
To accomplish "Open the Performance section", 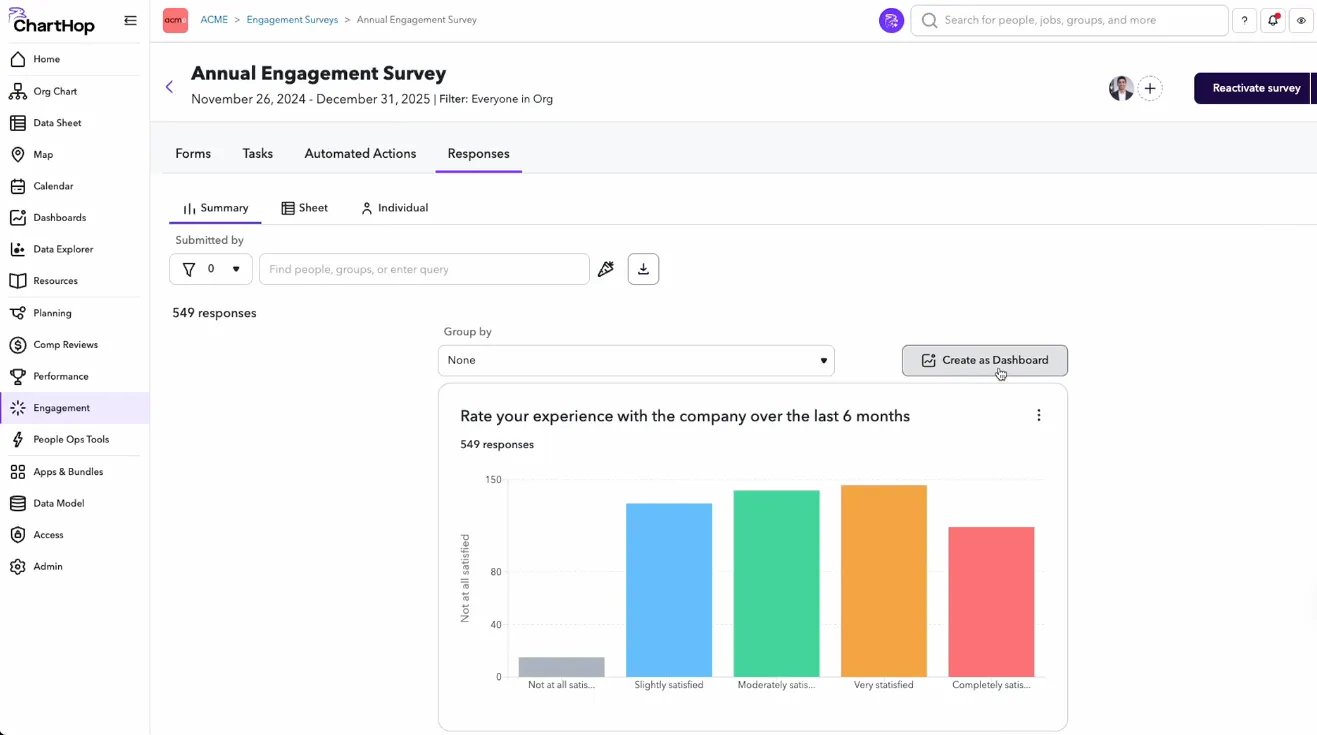I will pyautogui.click(x=60, y=376).
